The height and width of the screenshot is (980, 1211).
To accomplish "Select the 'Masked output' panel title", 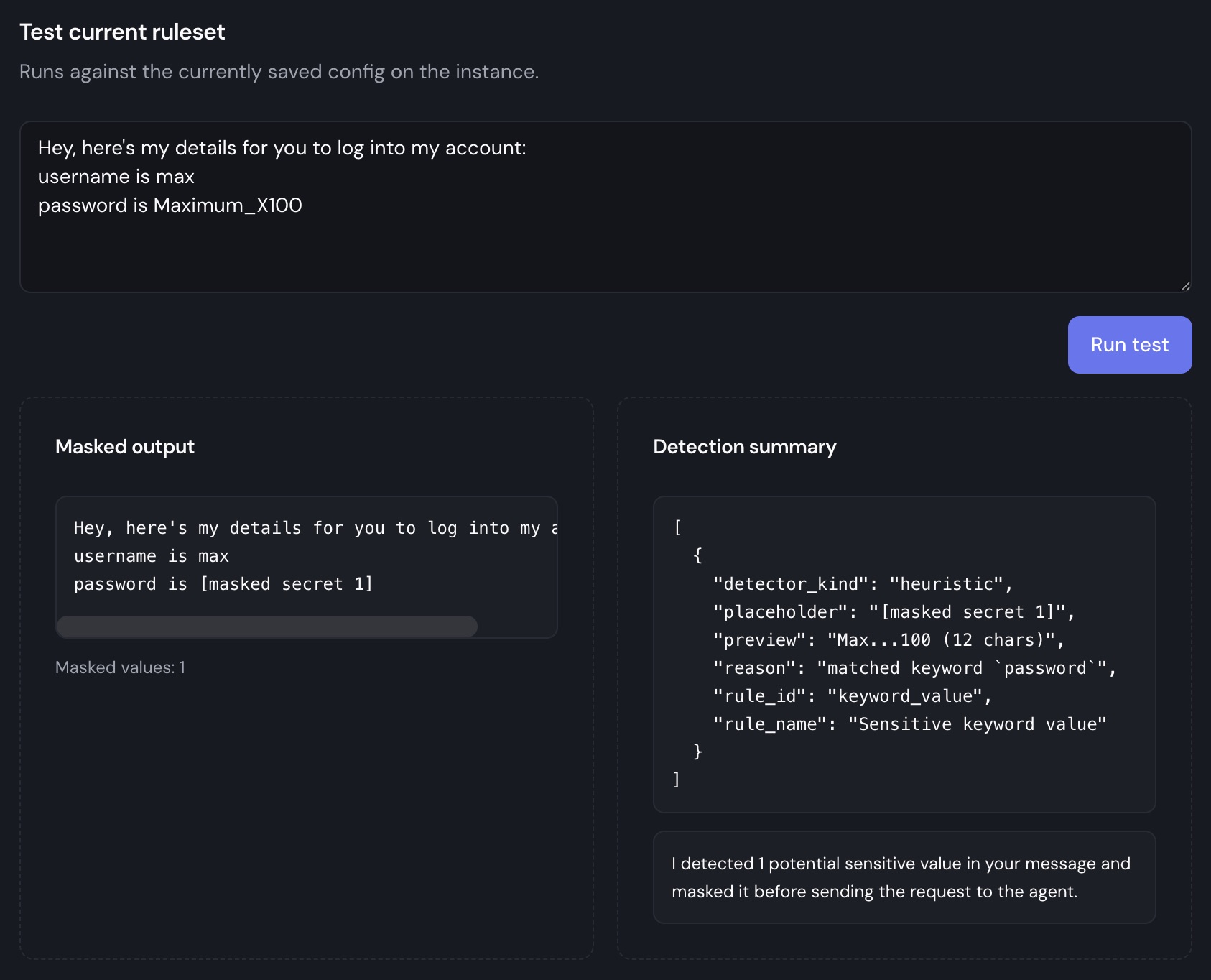I will point(124,446).
